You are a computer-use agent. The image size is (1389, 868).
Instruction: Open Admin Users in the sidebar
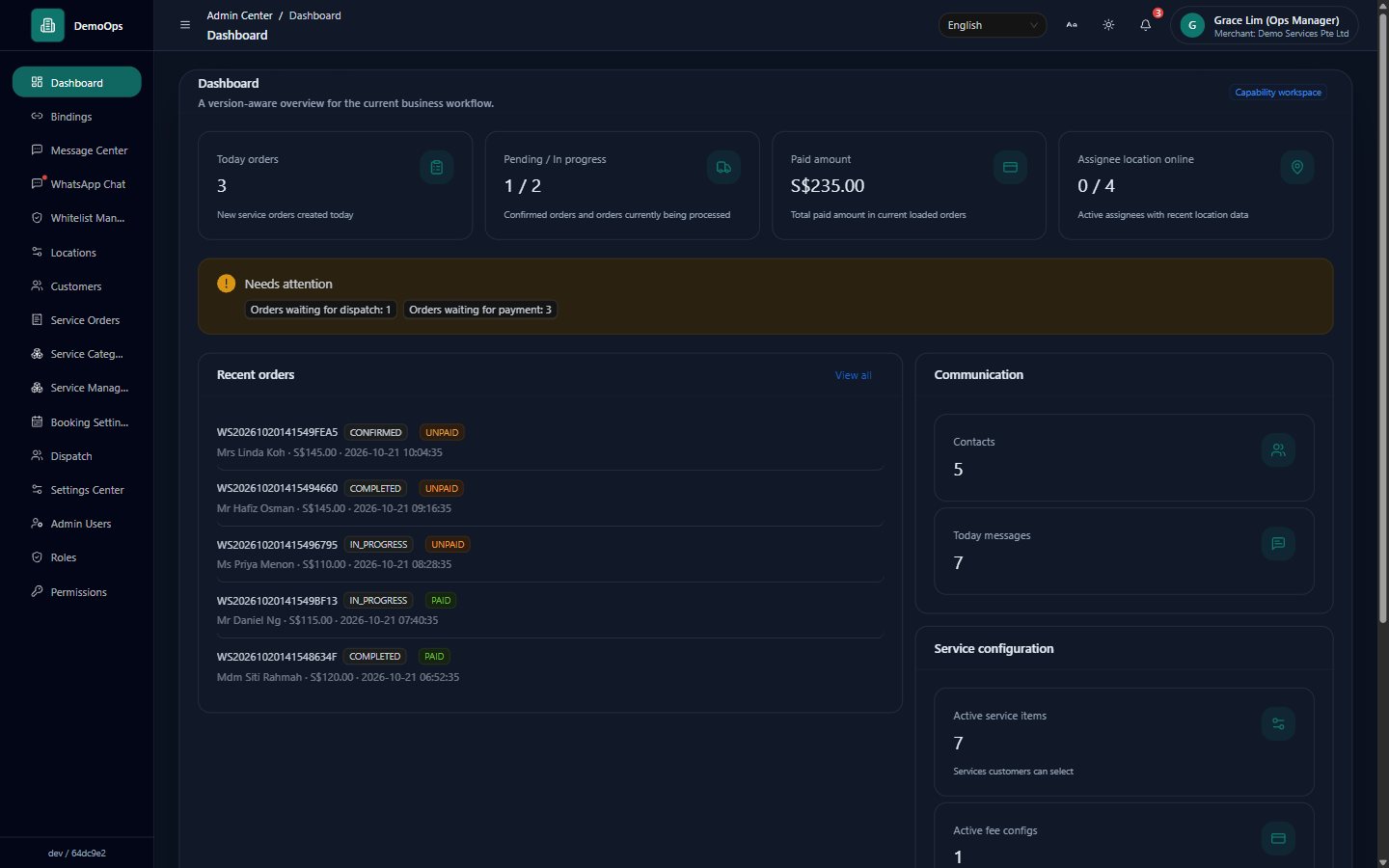(77, 524)
